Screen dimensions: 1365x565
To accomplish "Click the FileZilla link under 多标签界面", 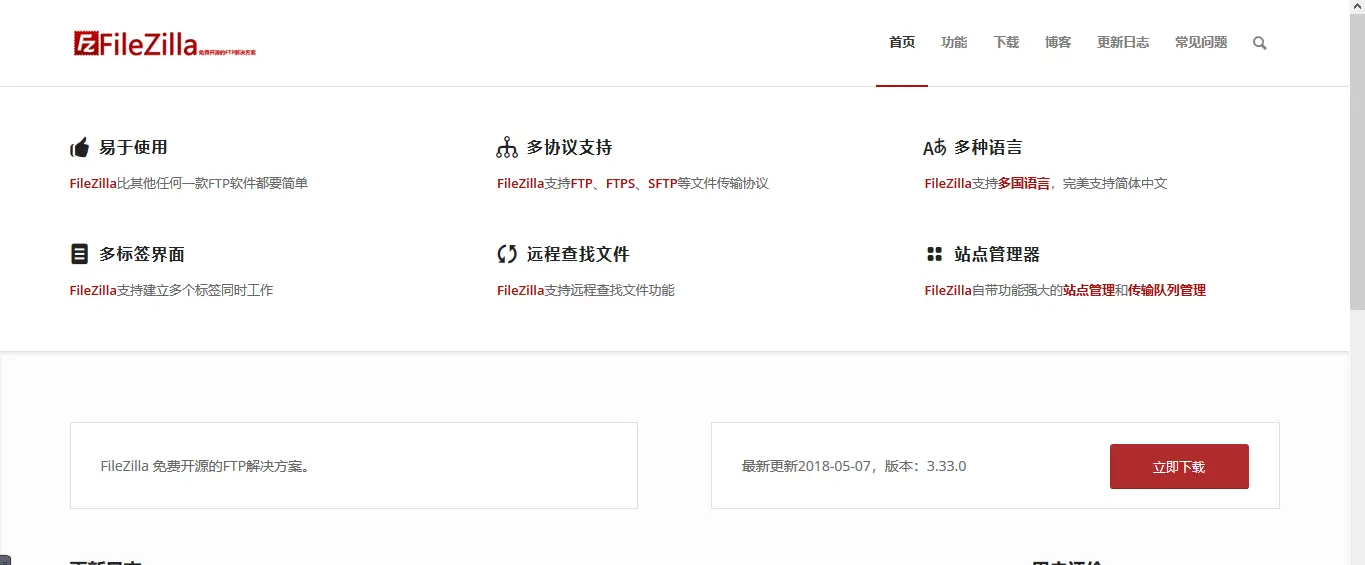I will [93, 291].
